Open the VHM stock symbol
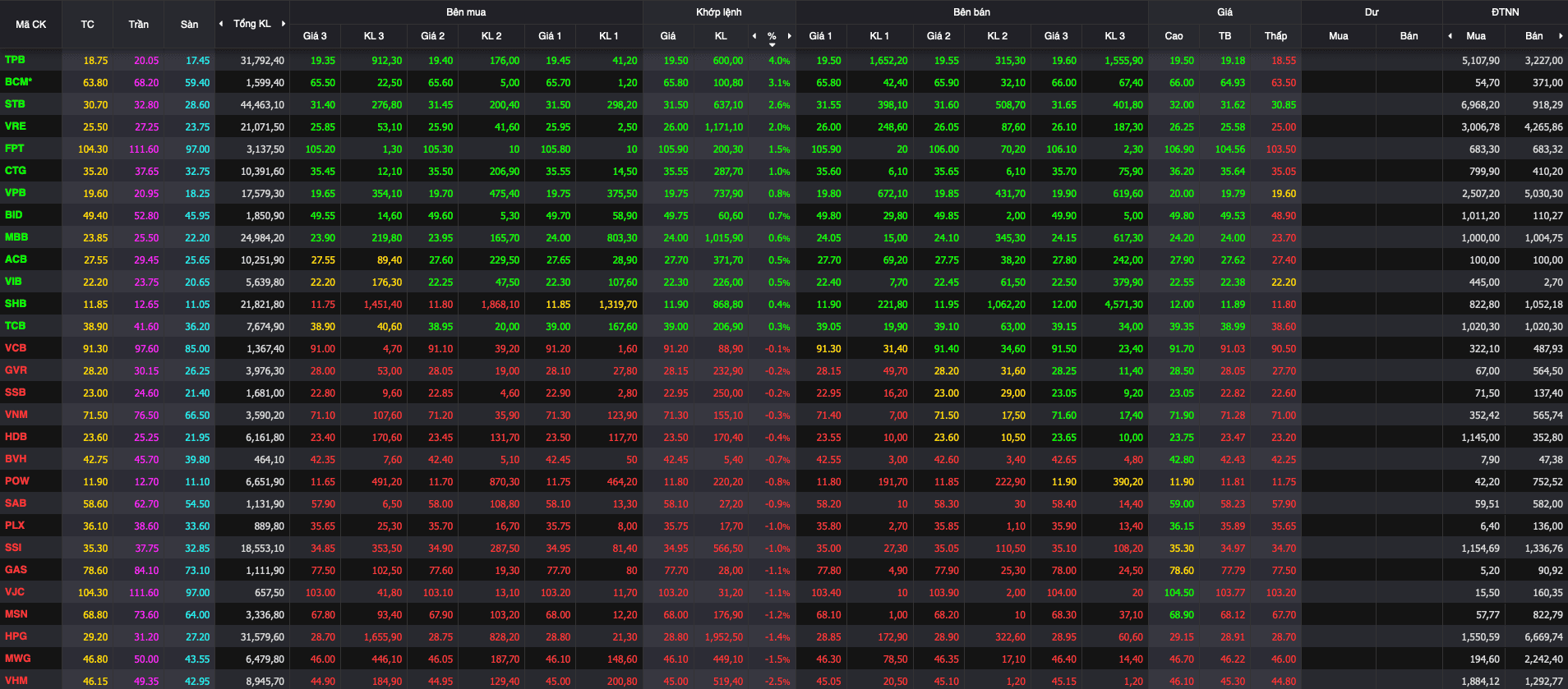The width and height of the screenshot is (1568, 689). coord(16,681)
